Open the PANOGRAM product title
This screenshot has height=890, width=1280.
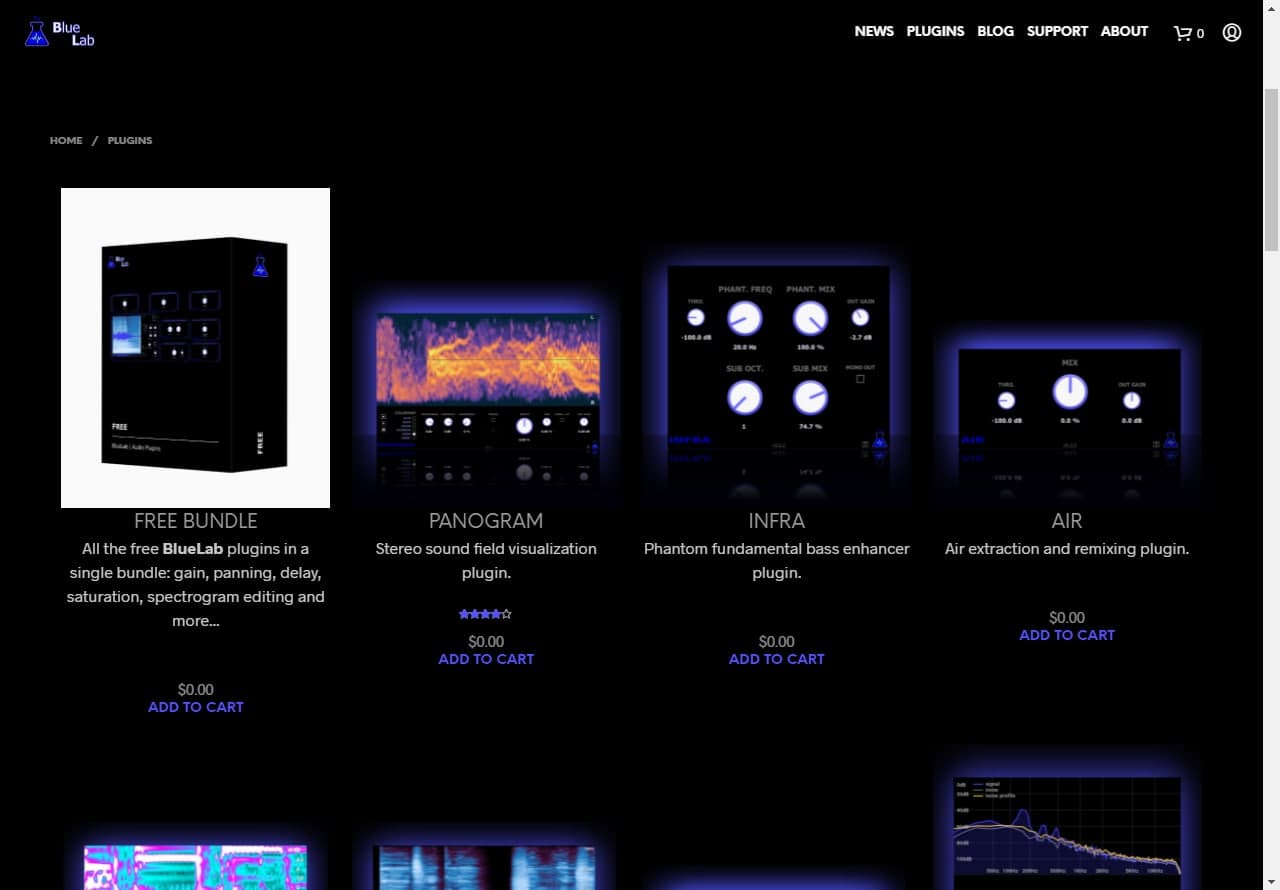(x=486, y=521)
